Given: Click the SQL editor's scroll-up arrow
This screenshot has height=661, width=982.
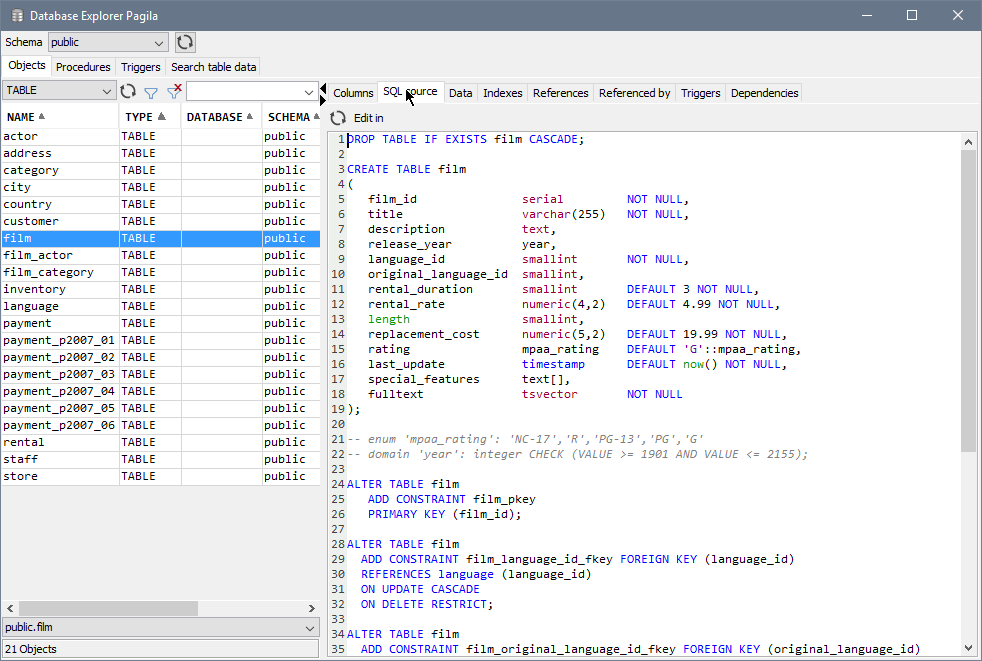Looking at the screenshot, I should [968, 142].
